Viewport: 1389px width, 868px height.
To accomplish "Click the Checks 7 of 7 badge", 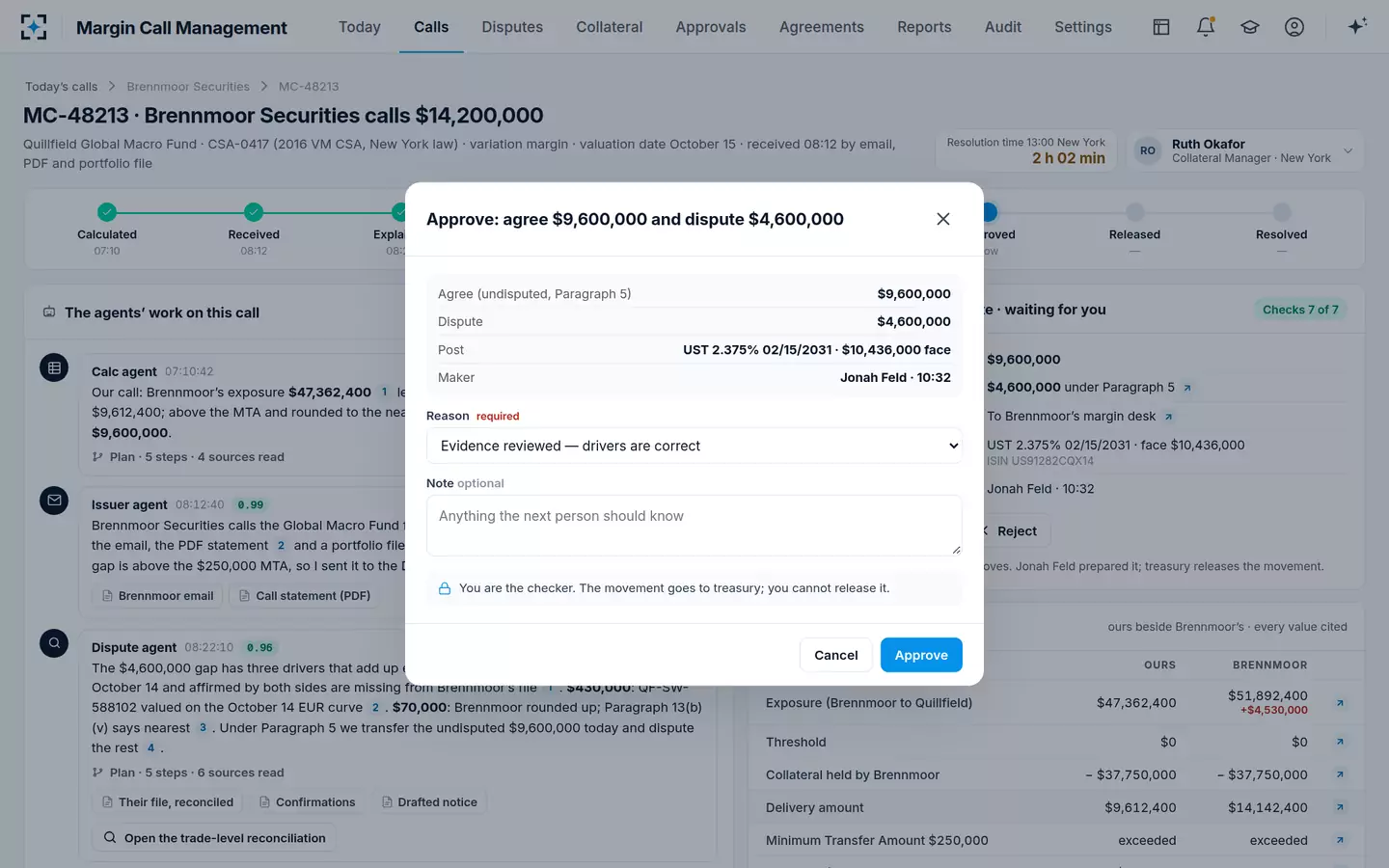I will click(x=1300, y=310).
